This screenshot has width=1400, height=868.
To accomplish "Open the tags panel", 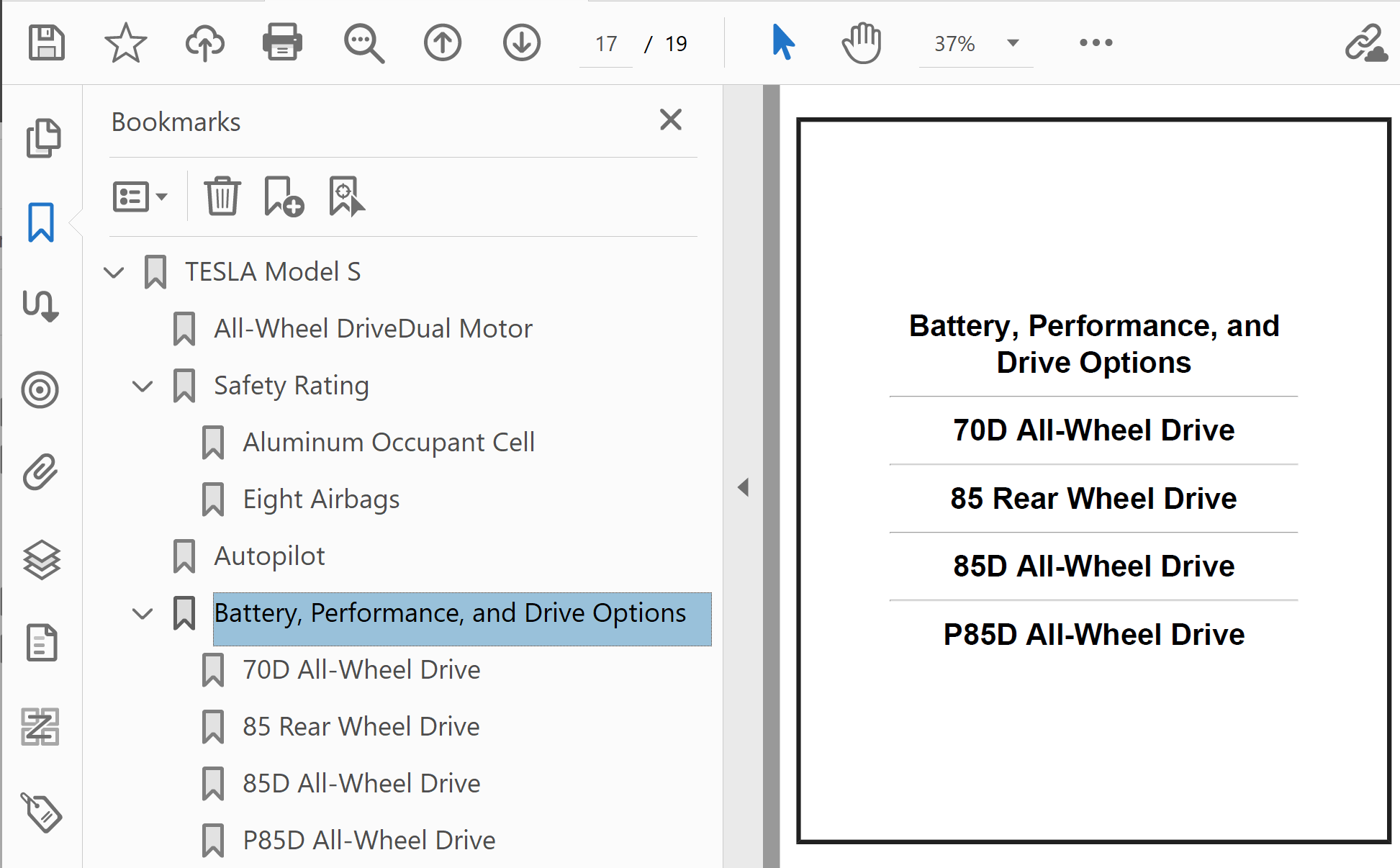I will point(42,813).
